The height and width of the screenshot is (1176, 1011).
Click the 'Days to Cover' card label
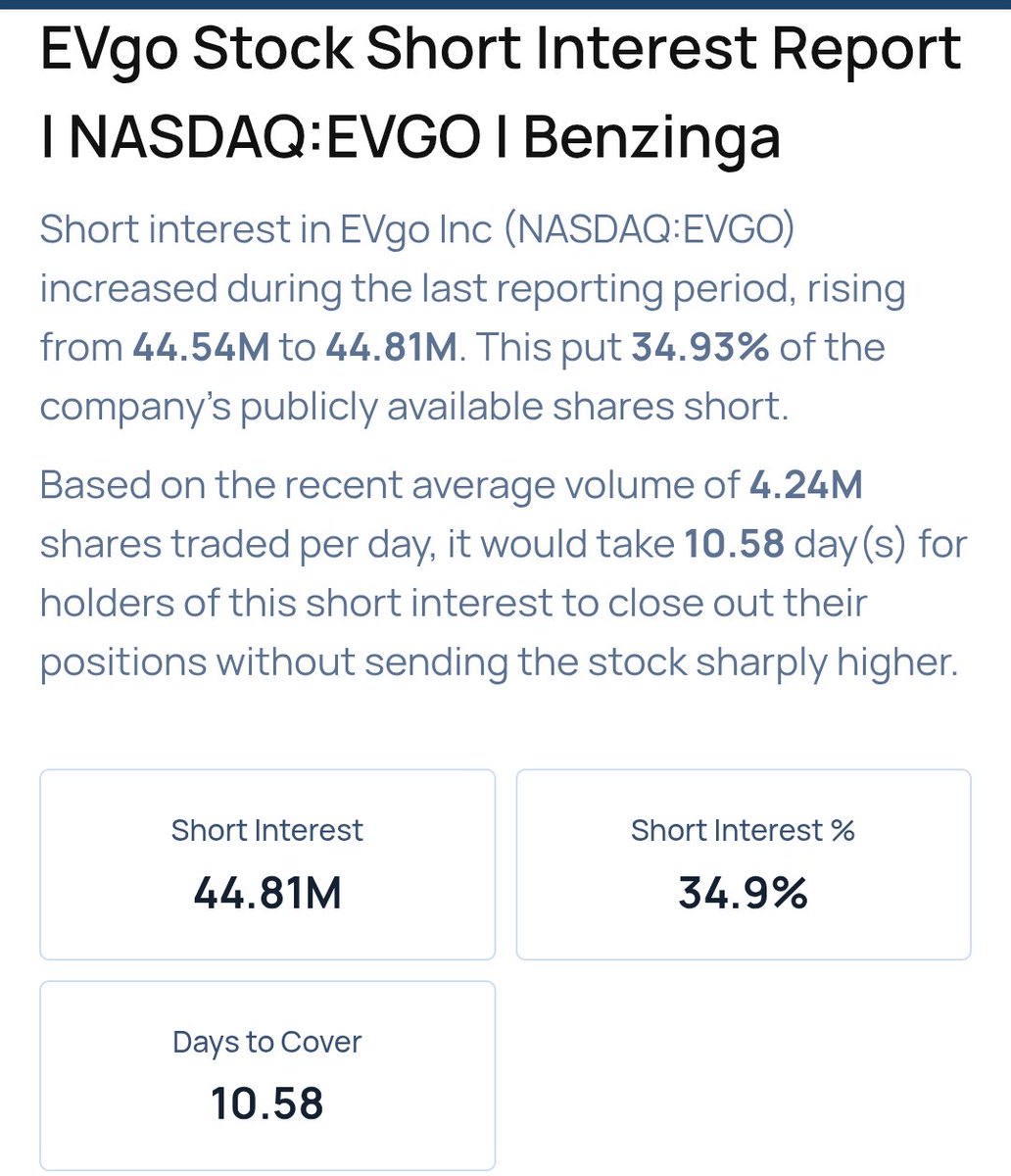267,1041
